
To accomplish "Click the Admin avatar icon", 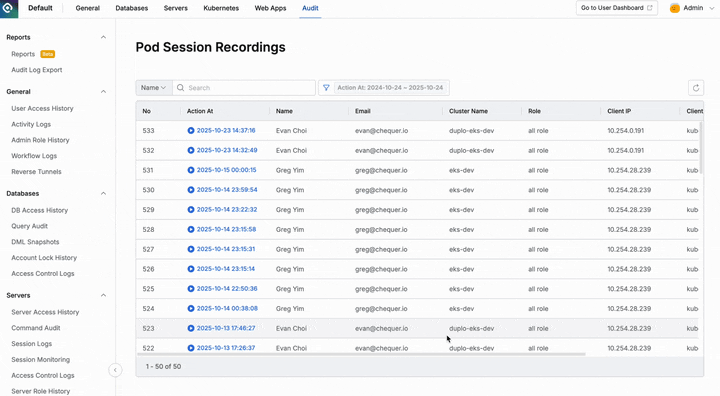I will click(675, 8).
